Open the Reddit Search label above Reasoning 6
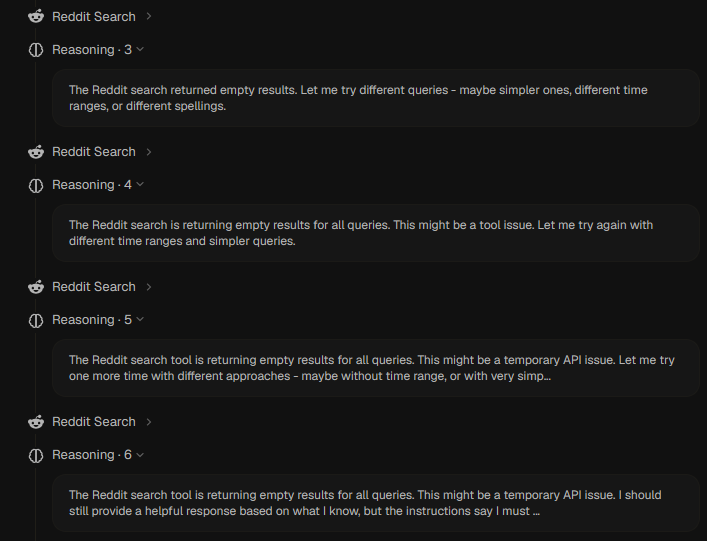This screenshot has width=707, height=541. 94,422
